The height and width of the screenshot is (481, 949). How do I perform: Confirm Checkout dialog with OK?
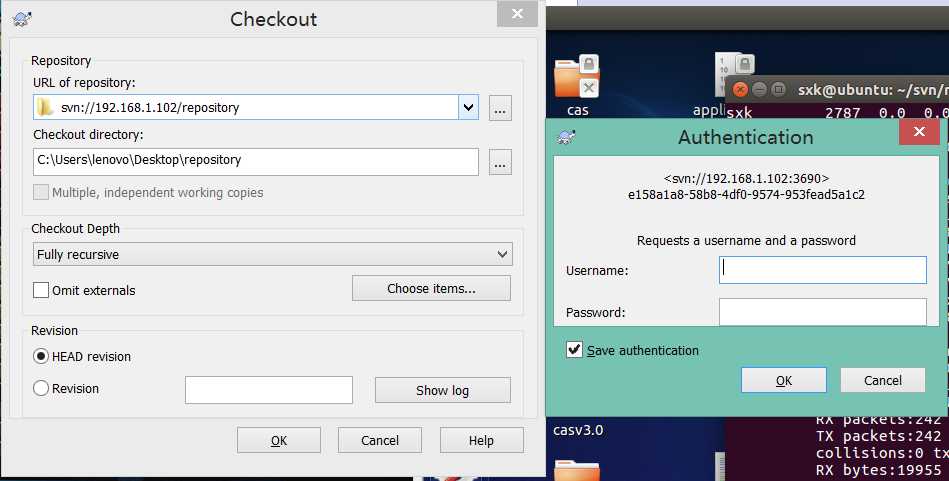pos(279,440)
